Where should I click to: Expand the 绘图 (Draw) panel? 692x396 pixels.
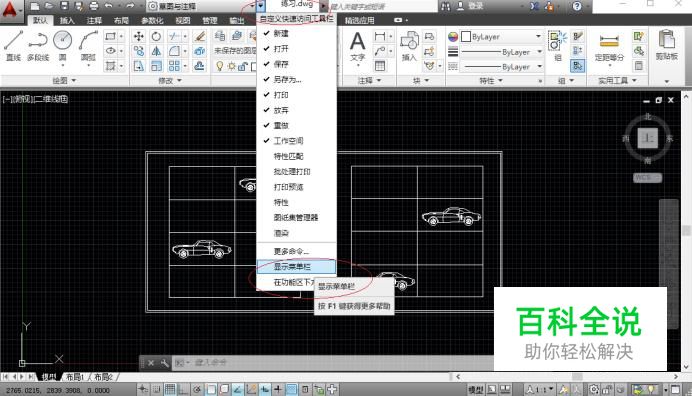pos(64,80)
